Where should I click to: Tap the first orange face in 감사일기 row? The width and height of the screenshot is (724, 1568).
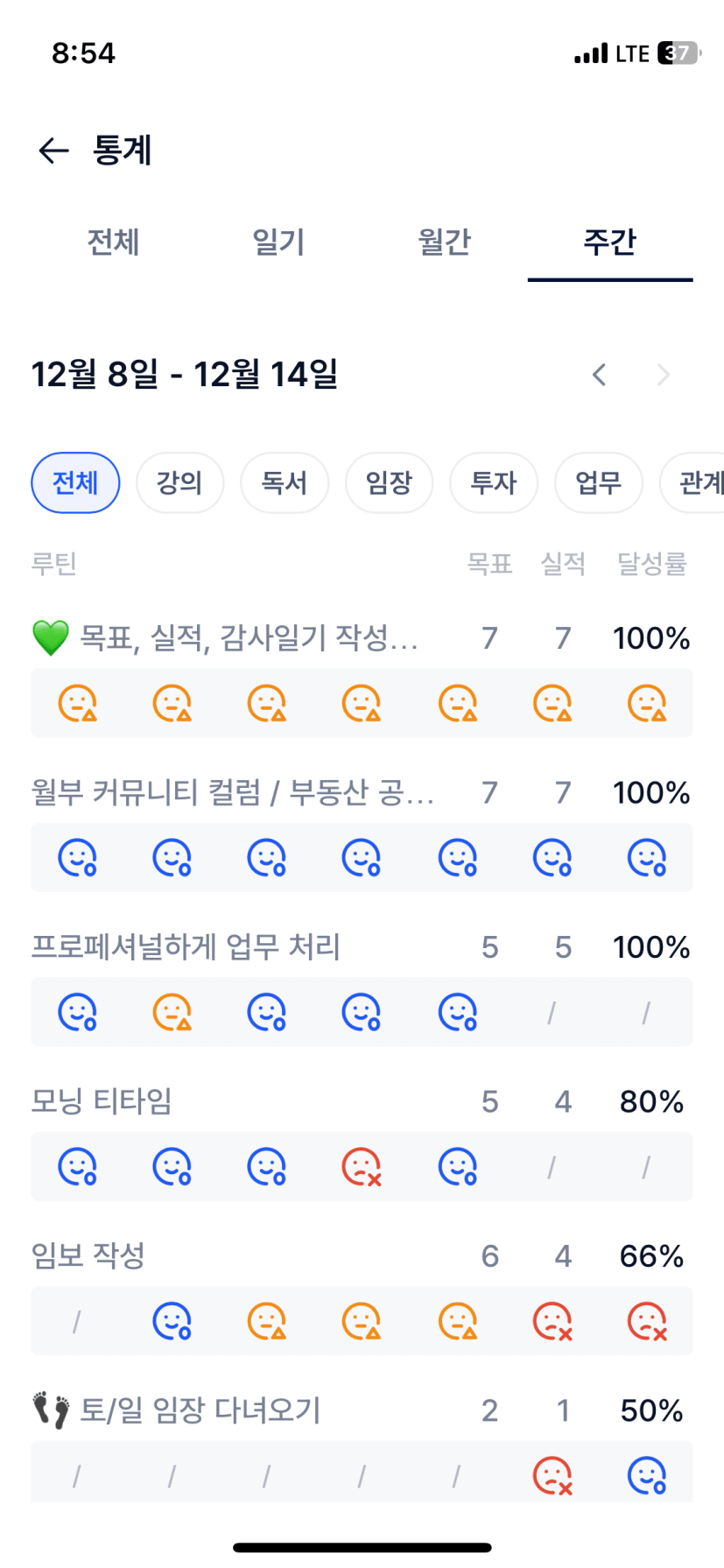coord(77,703)
